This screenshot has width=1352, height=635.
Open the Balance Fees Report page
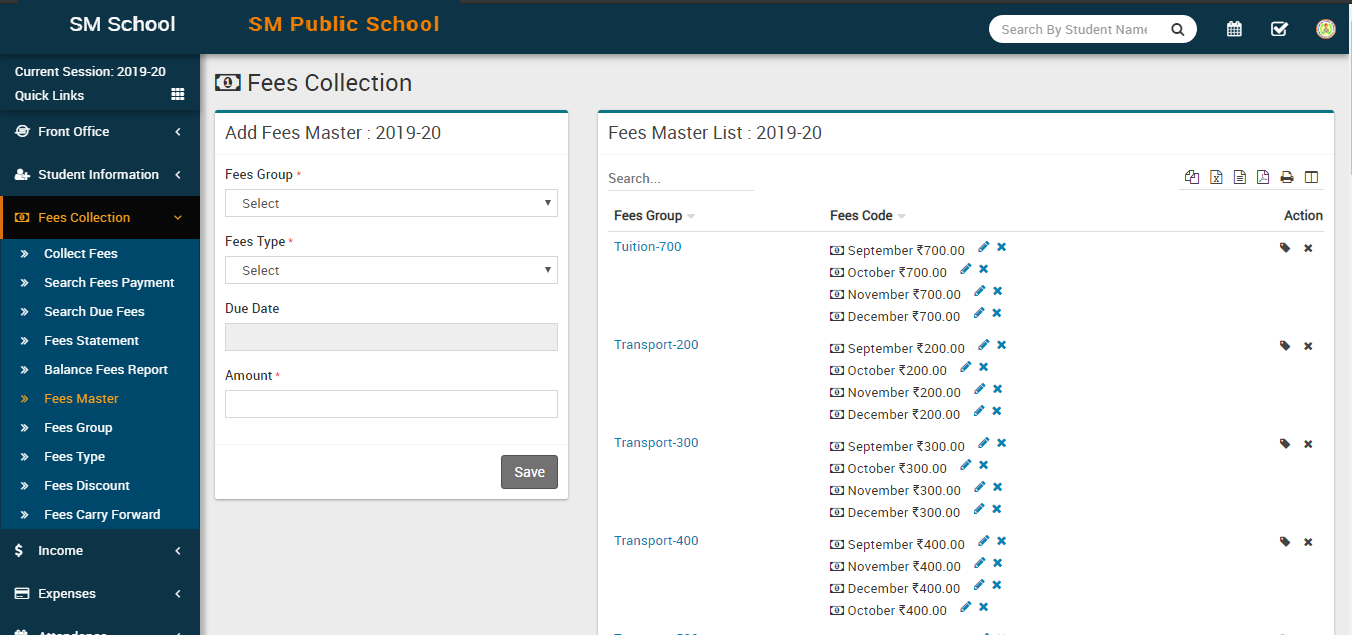[x=106, y=369]
